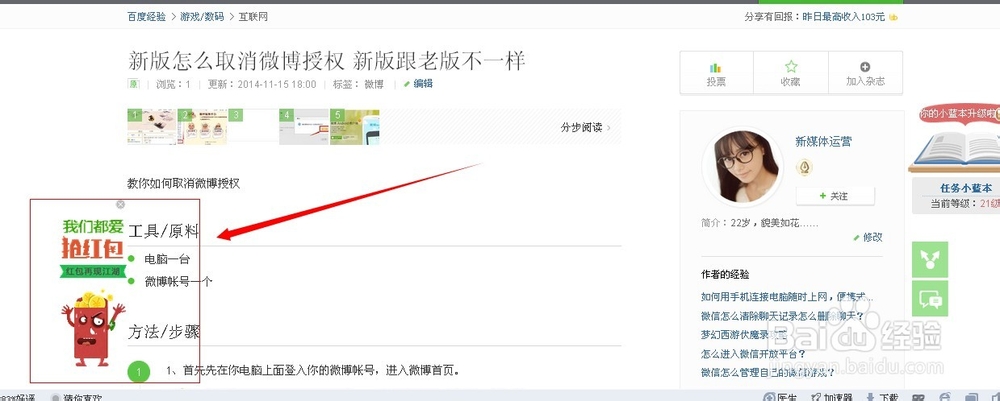Click the green step 1 number circle

coord(138,372)
